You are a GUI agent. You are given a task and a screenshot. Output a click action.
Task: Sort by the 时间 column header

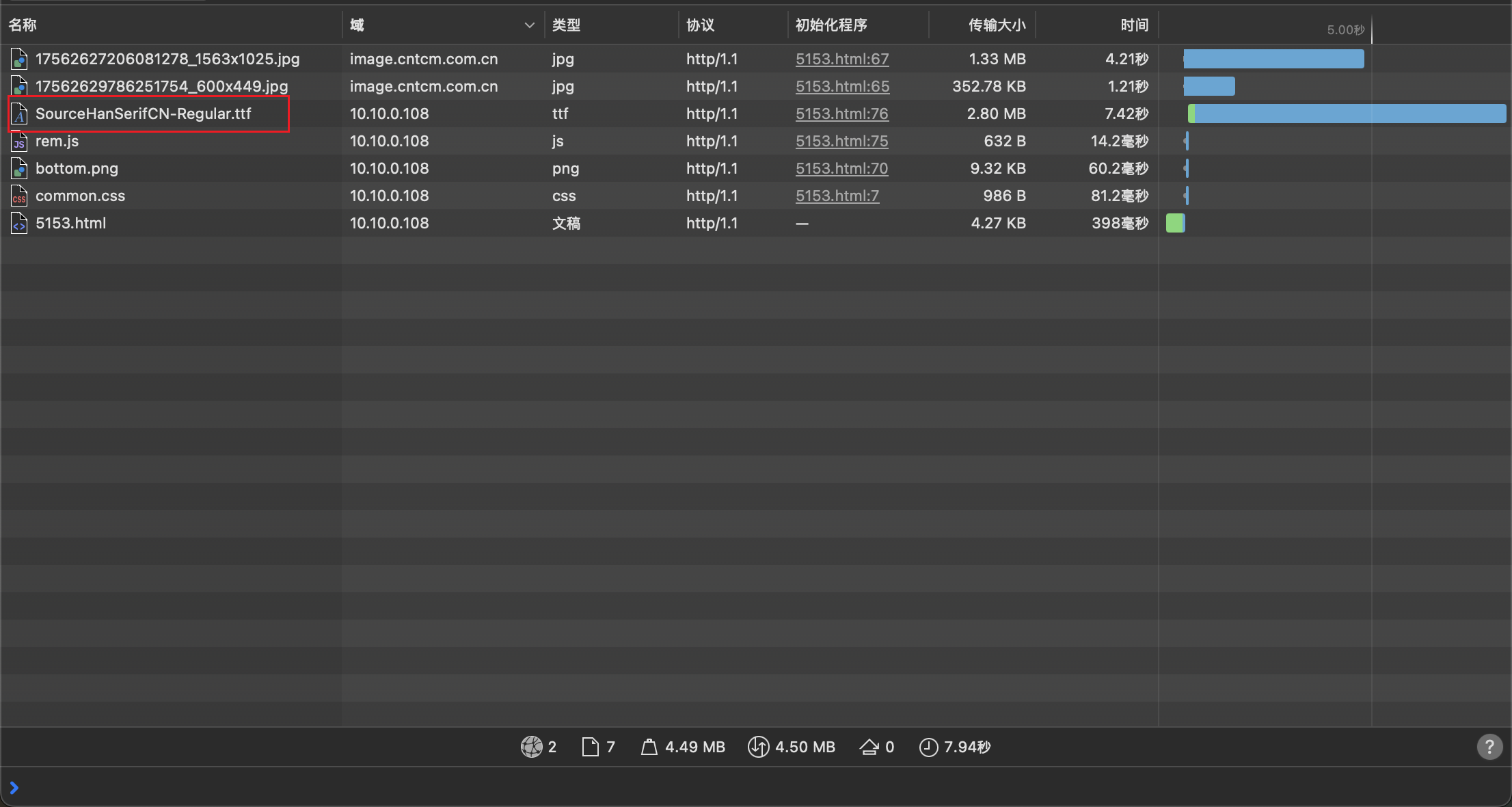pos(1134,25)
